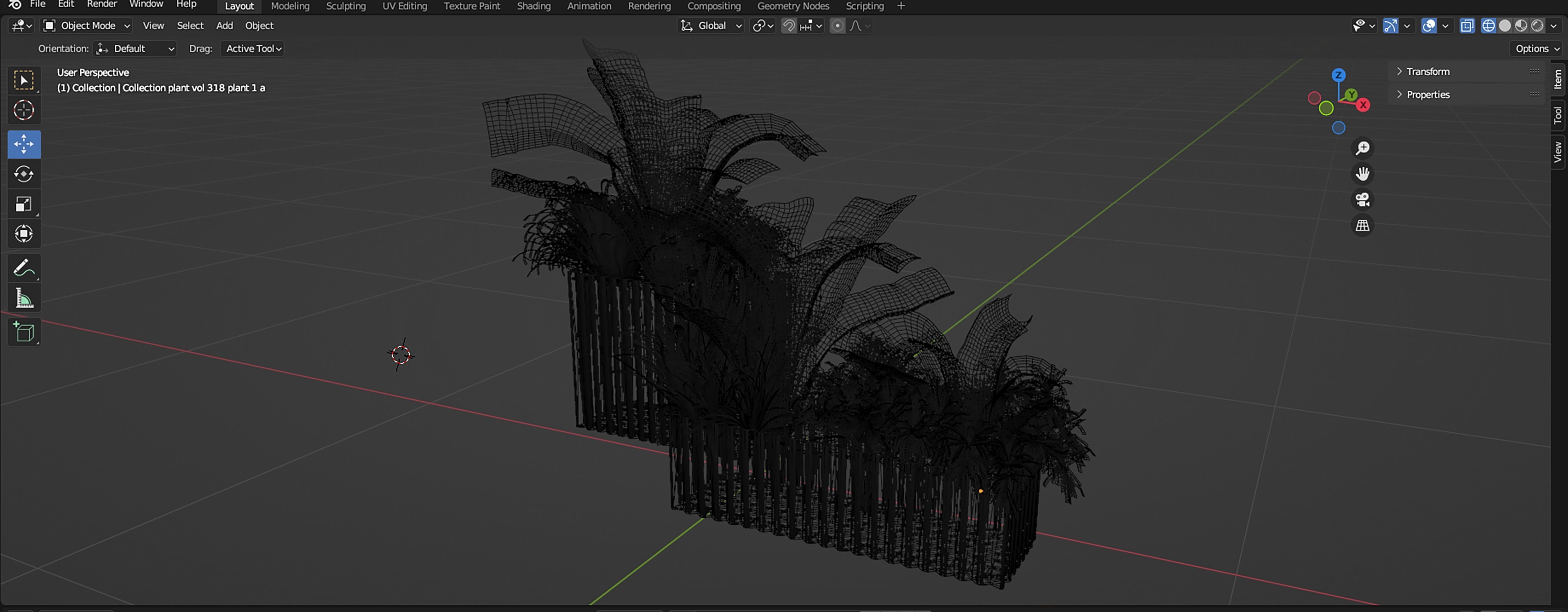Click the proportional editing falloff curve icon
Viewport: 1568px width, 612px height.
860,25
